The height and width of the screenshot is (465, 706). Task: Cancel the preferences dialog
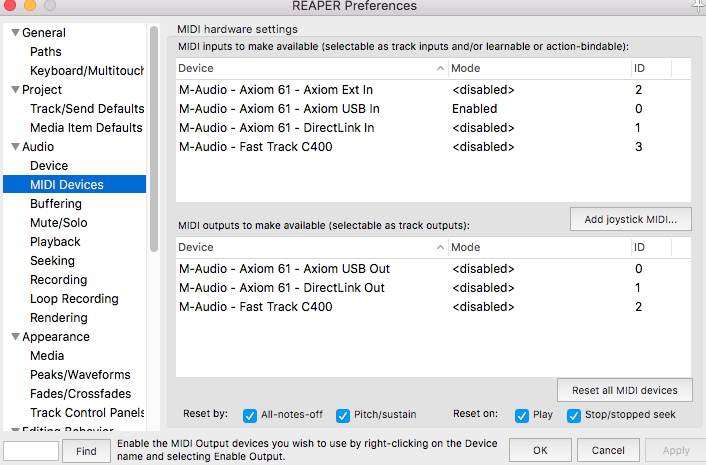click(x=608, y=450)
